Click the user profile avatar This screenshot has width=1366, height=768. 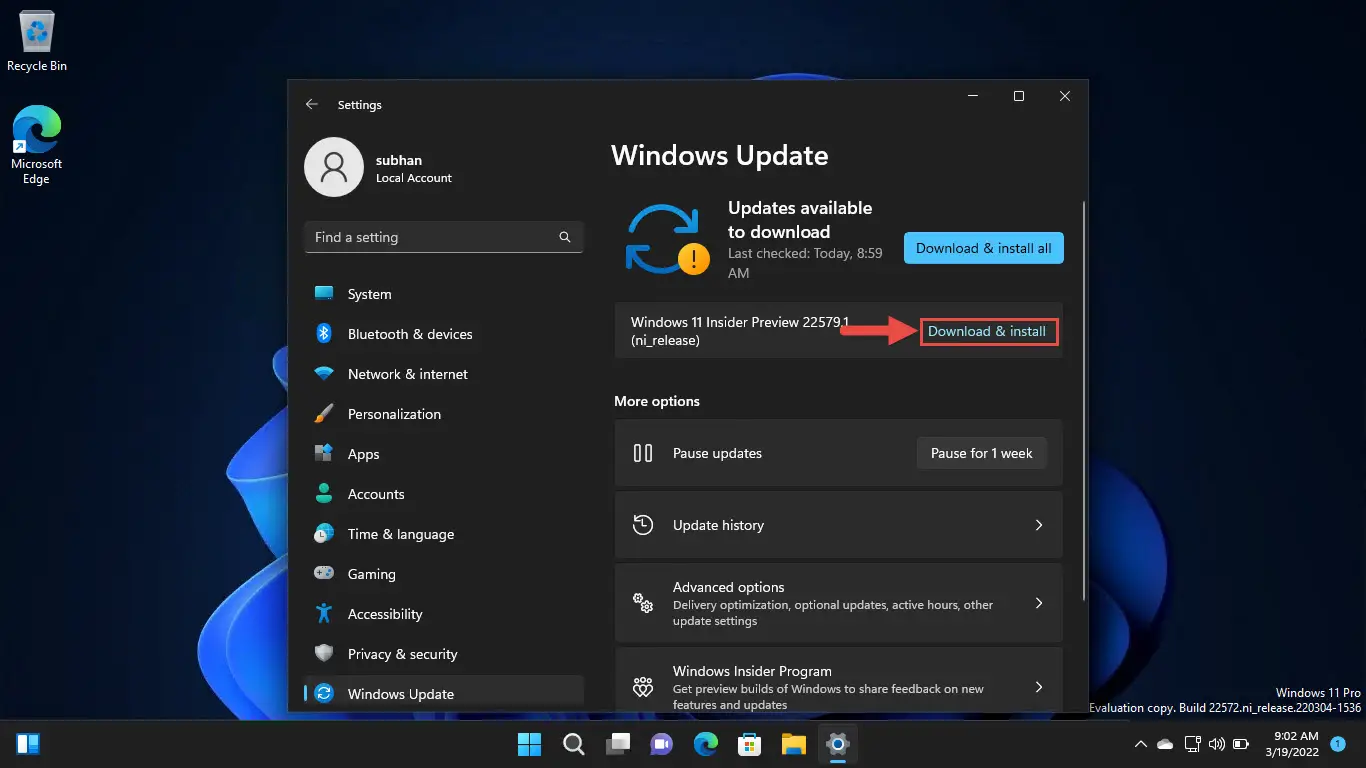(x=333, y=167)
